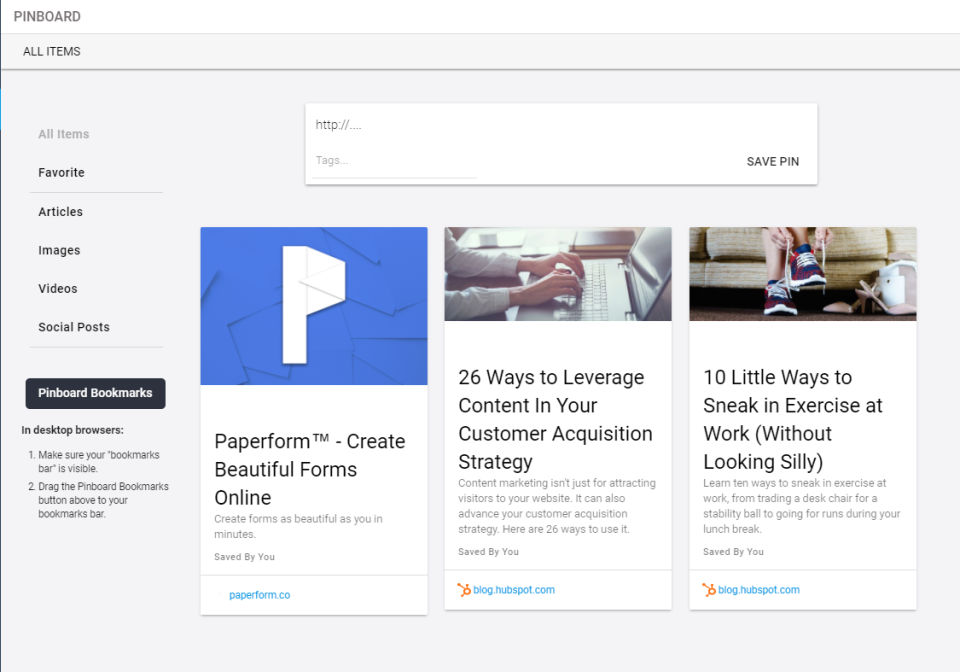Open the Favorite category

[x=61, y=173]
